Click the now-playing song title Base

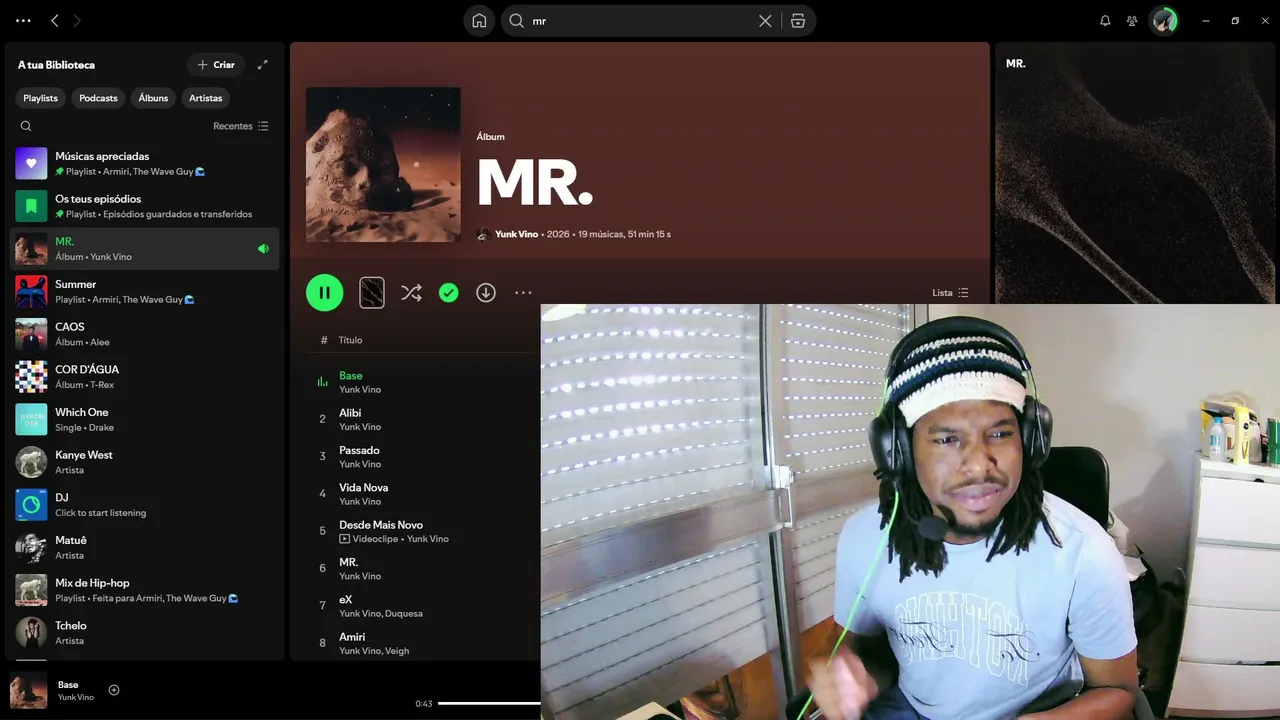(x=68, y=685)
